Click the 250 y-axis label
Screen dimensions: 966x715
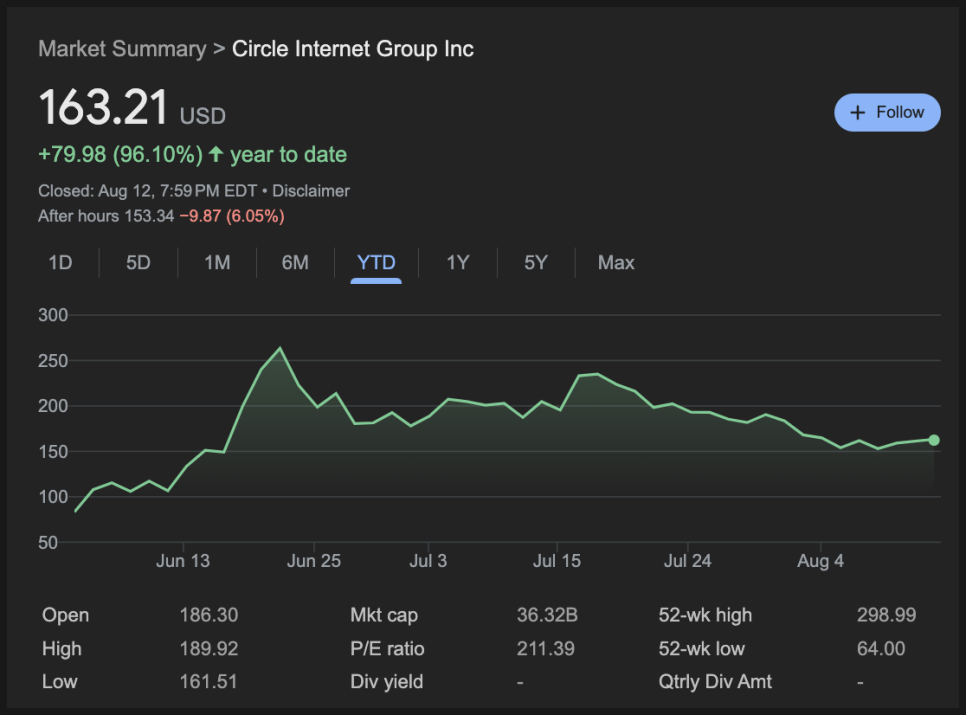coord(53,361)
